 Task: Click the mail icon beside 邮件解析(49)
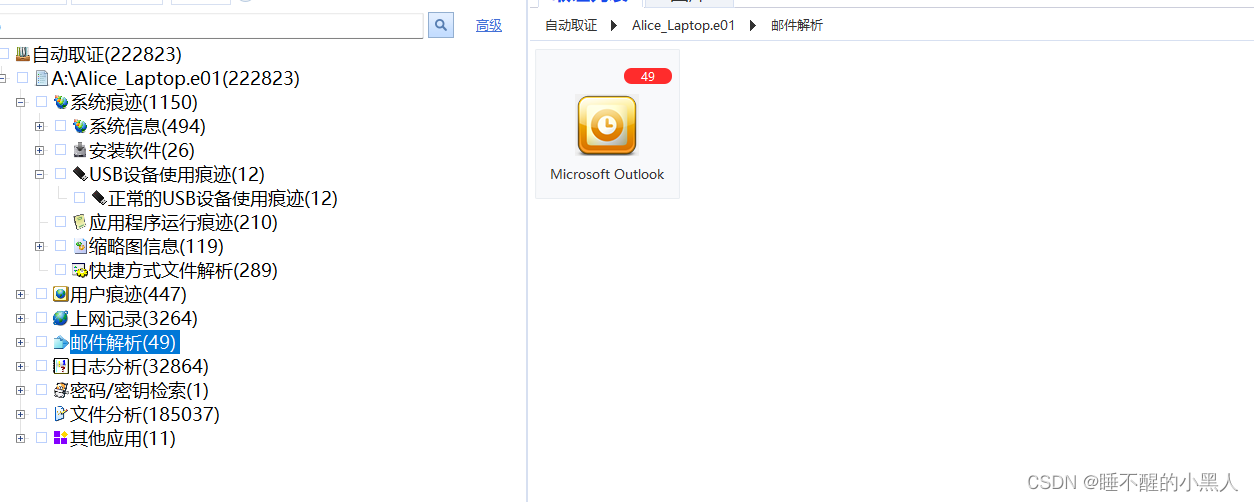(x=61, y=342)
